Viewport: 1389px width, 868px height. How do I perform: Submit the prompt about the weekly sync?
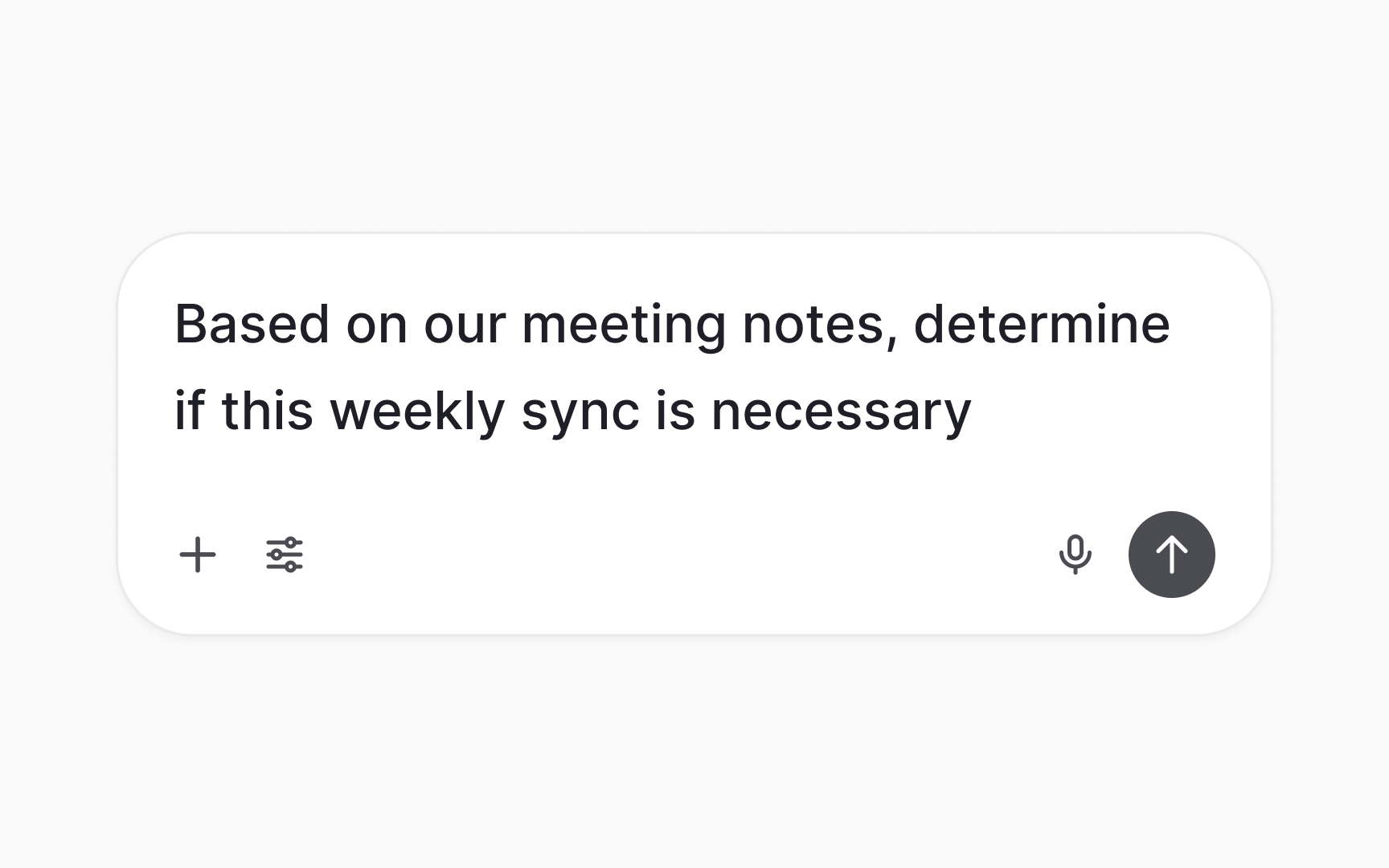coord(1171,555)
